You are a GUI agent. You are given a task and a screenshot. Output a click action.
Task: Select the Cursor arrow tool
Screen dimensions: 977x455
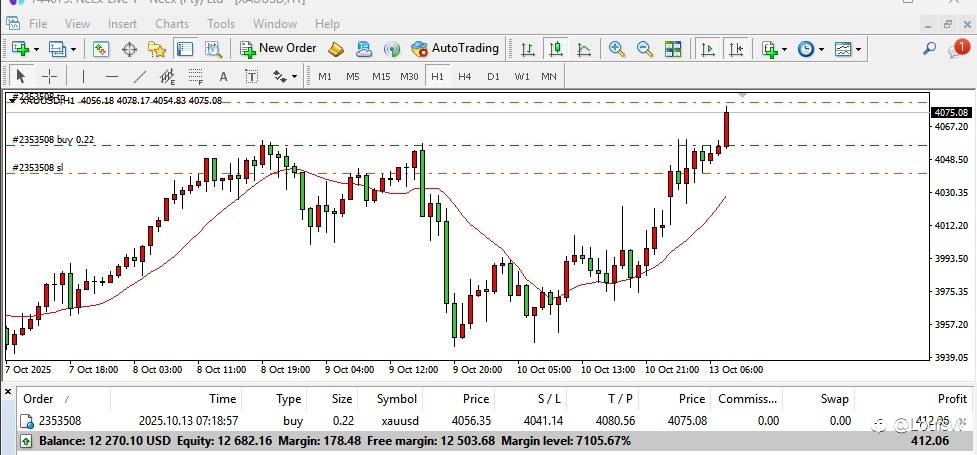click(x=21, y=77)
